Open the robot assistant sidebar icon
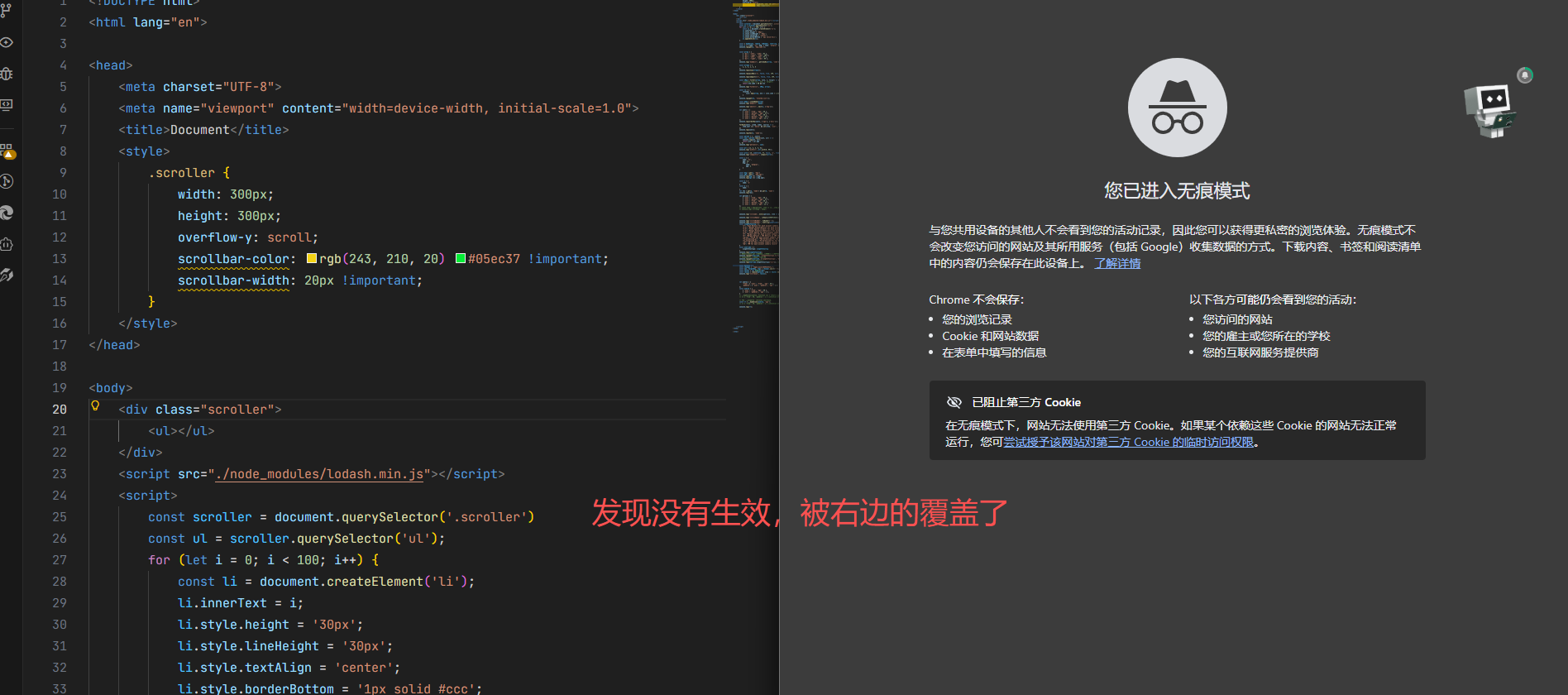Screen dimensions: 1568x695 [7, 244]
